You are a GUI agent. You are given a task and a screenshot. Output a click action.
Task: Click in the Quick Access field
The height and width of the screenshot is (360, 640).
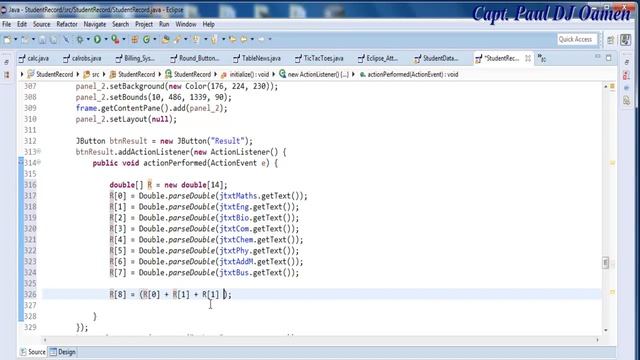coord(577,40)
